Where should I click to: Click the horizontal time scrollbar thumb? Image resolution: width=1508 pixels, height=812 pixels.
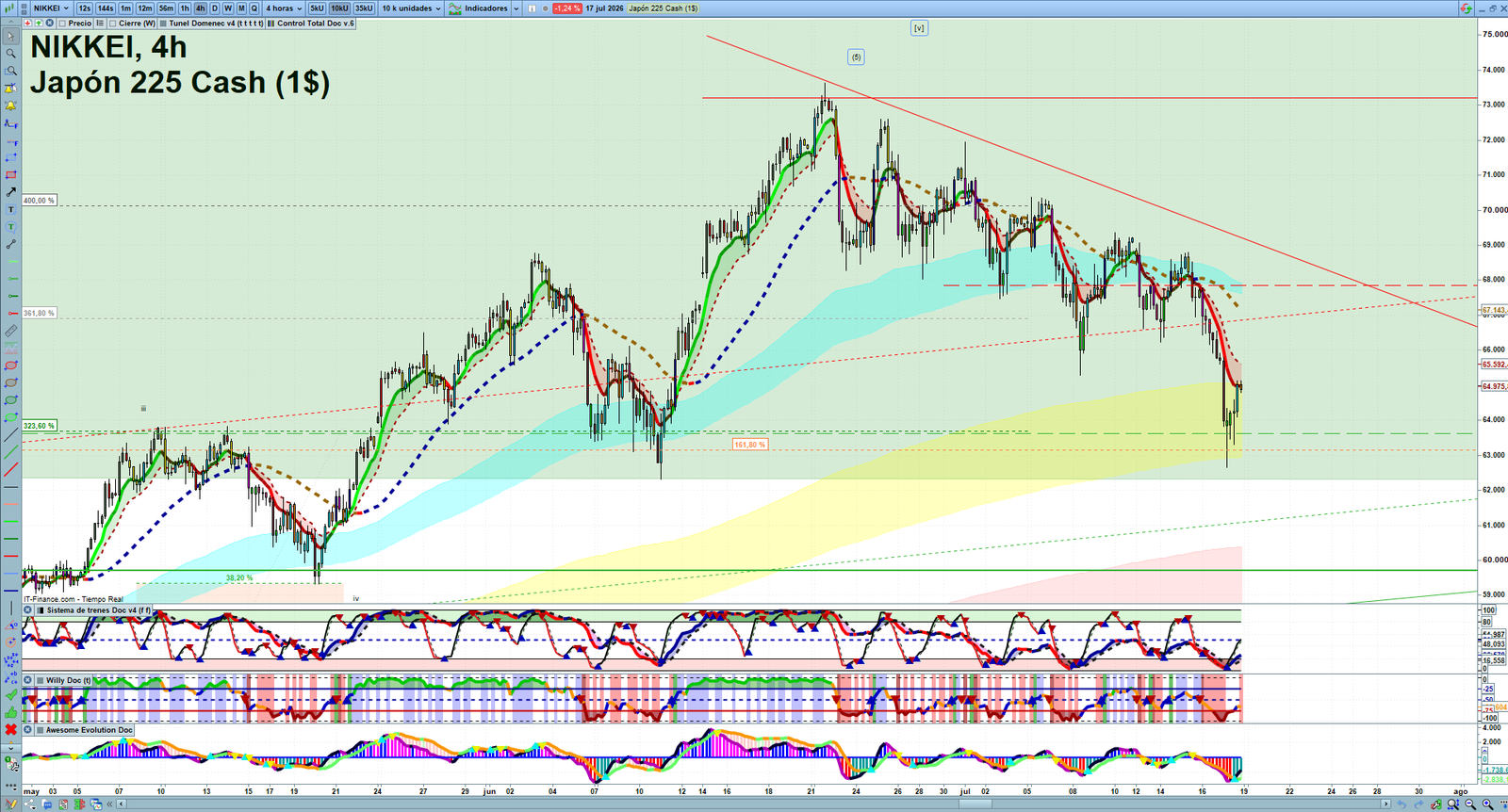[975, 804]
